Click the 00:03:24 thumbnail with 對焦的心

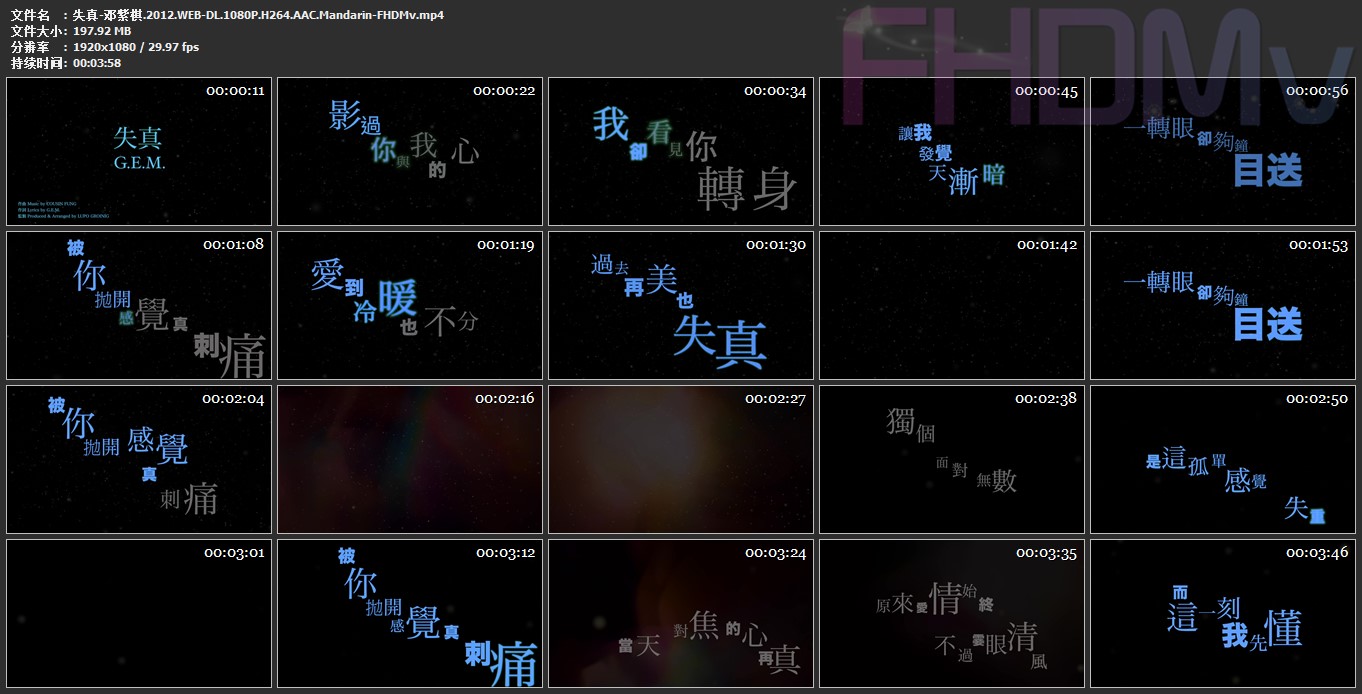pyautogui.click(x=681, y=614)
